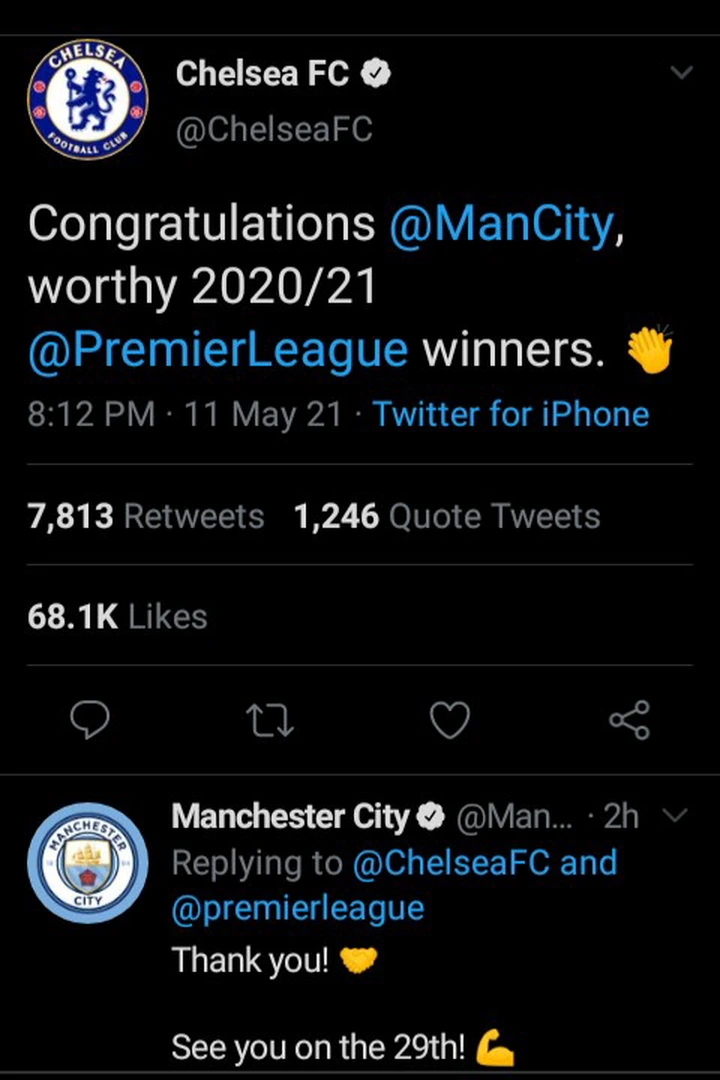720x1080 pixels.
Task: Open the Twitter for iPhone source link
Action: 511,415
